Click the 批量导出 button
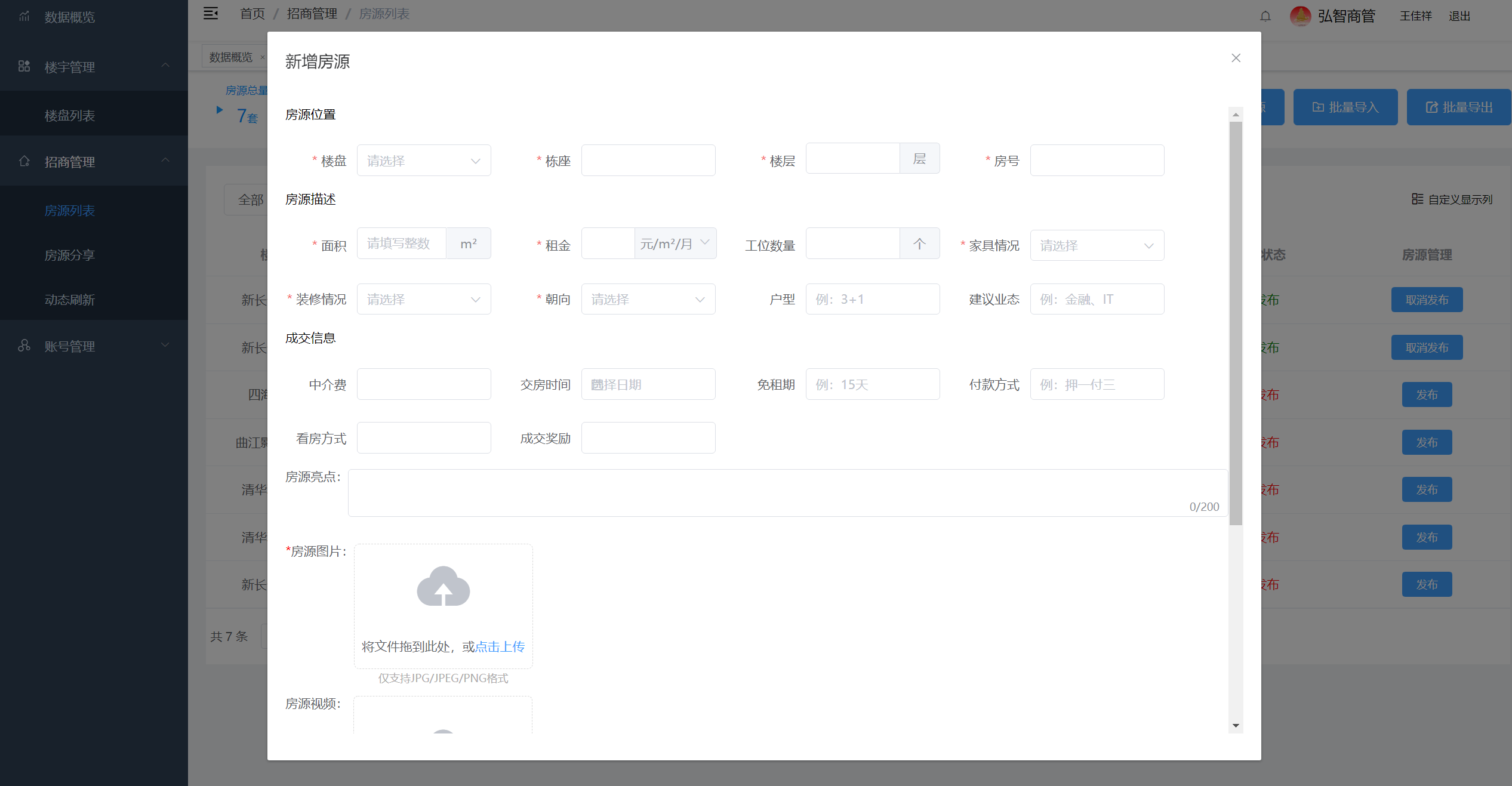 pos(1459,107)
